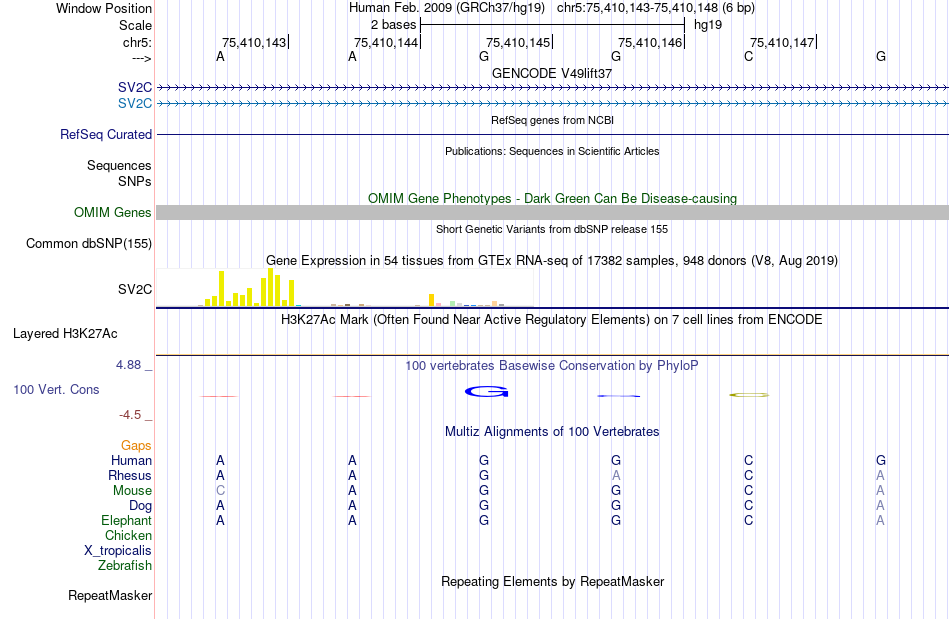Click the Window Position label
Image resolution: width=950 pixels, height=619 pixels.
click(x=104, y=8)
